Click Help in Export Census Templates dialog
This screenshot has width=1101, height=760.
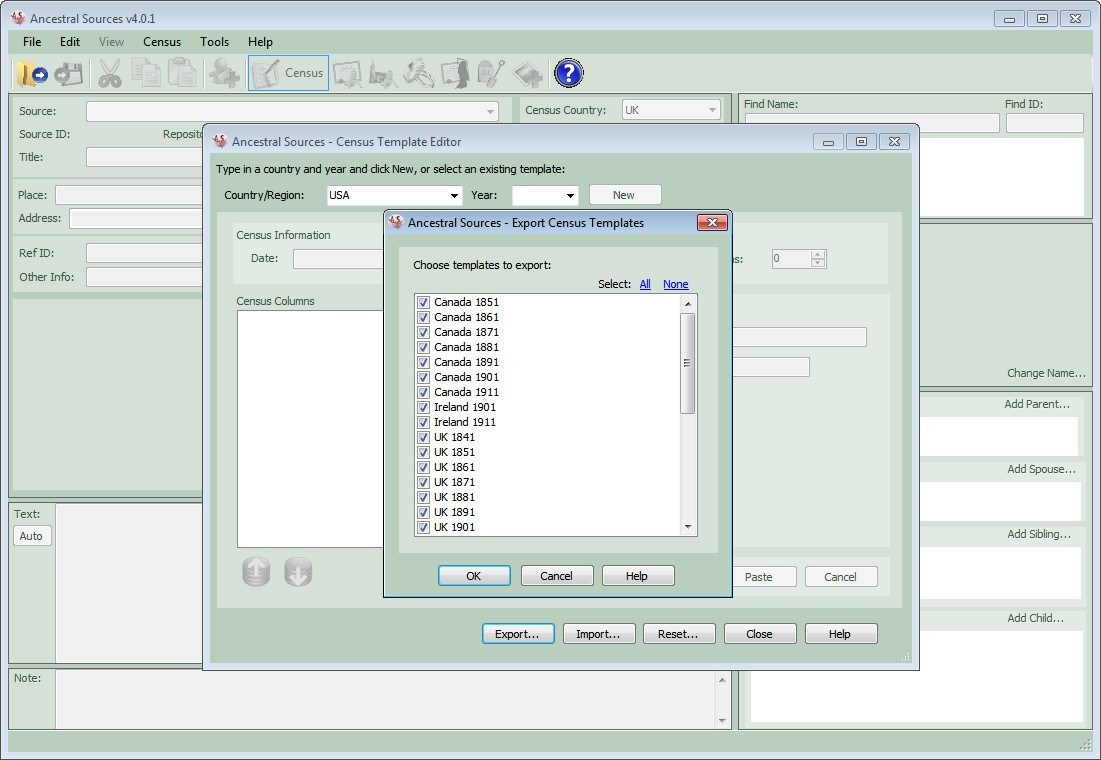[638, 576]
